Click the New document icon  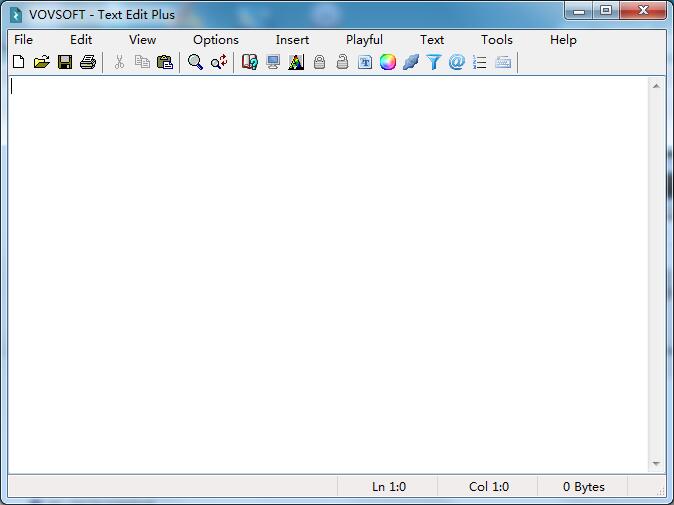(x=19, y=62)
